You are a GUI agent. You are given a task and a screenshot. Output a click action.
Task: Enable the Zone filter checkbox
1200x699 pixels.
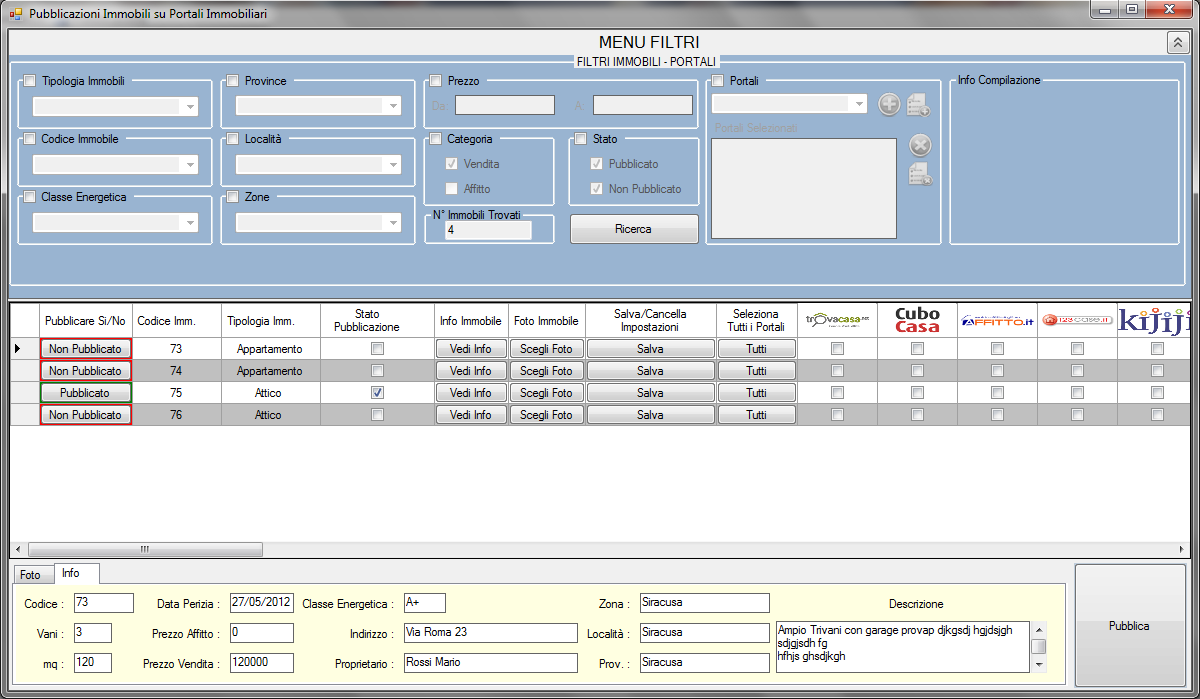coord(233,197)
